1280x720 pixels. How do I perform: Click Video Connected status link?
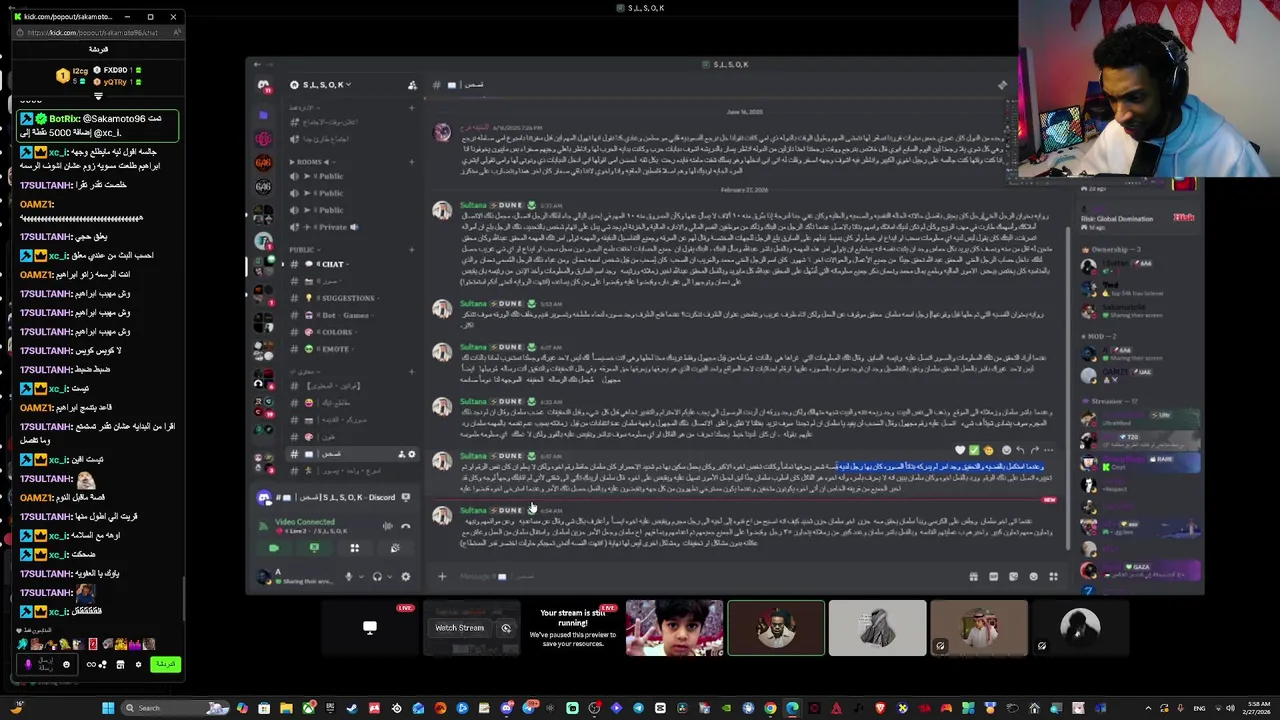[x=305, y=522]
